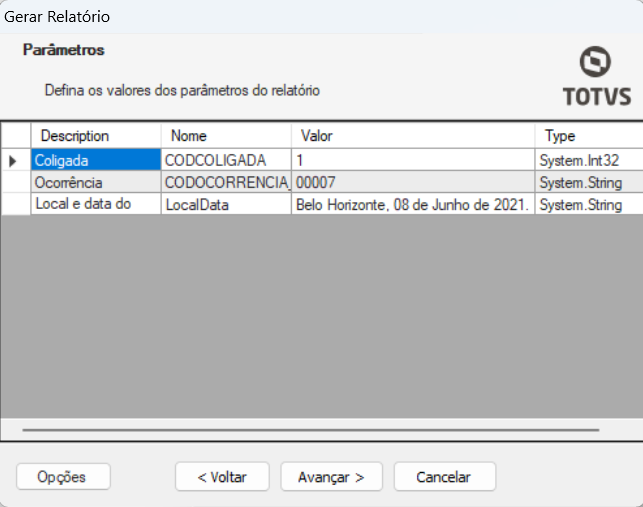Cancel the report generation dialog

[x=445, y=477]
